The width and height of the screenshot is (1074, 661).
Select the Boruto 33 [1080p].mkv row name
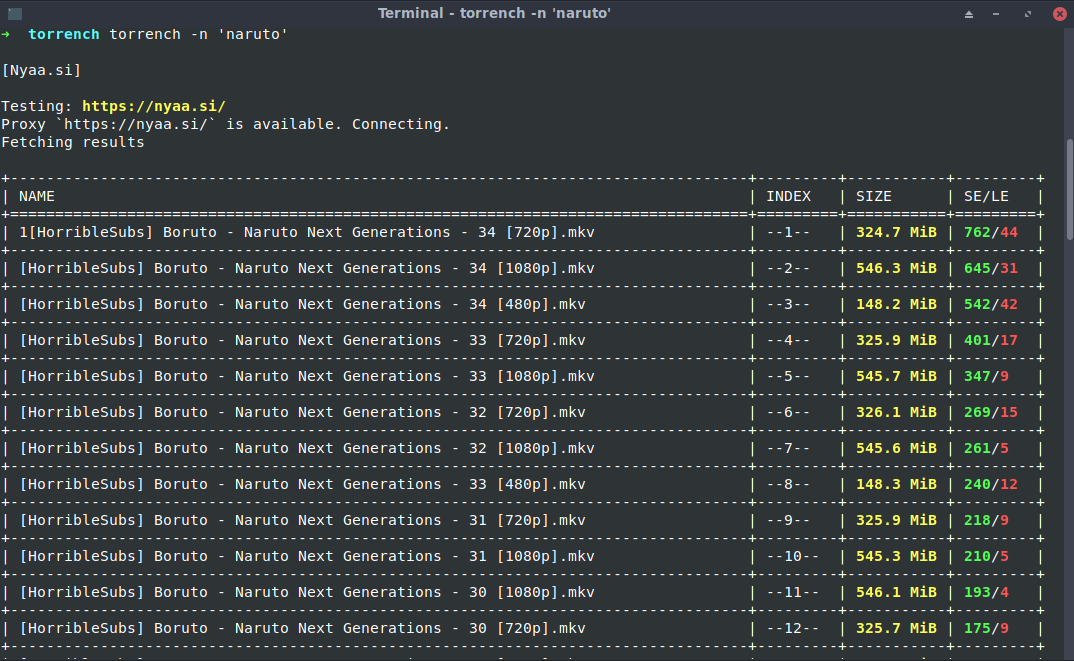click(x=307, y=376)
